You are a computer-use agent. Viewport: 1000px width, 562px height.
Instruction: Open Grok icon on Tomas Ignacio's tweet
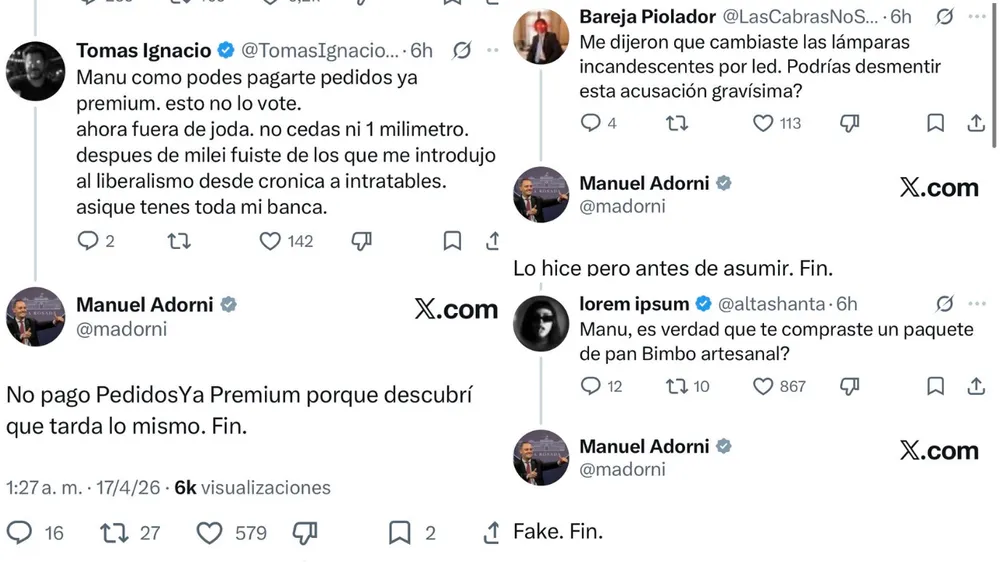pyautogui.click(x=462, y=50)
